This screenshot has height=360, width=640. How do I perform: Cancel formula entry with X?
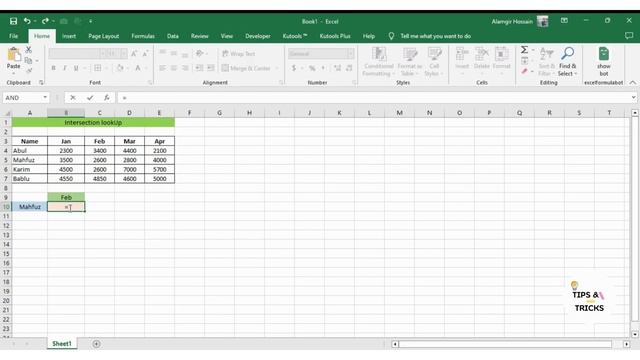73,98
